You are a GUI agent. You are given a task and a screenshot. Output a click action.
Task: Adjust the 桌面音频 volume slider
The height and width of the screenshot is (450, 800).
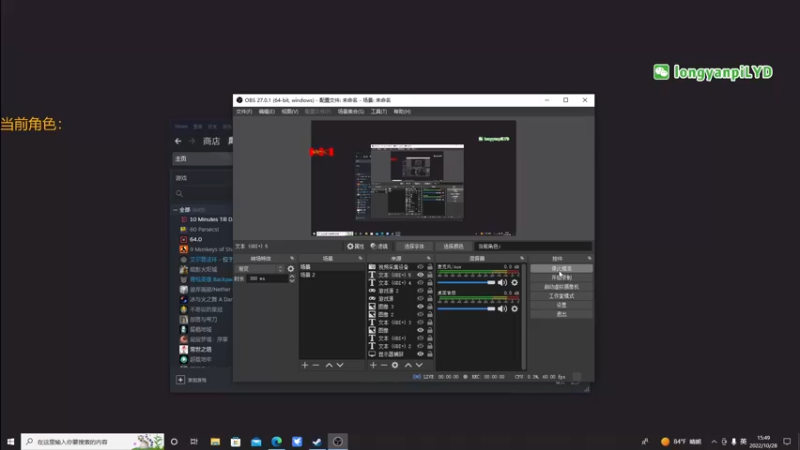coord(466,309)
